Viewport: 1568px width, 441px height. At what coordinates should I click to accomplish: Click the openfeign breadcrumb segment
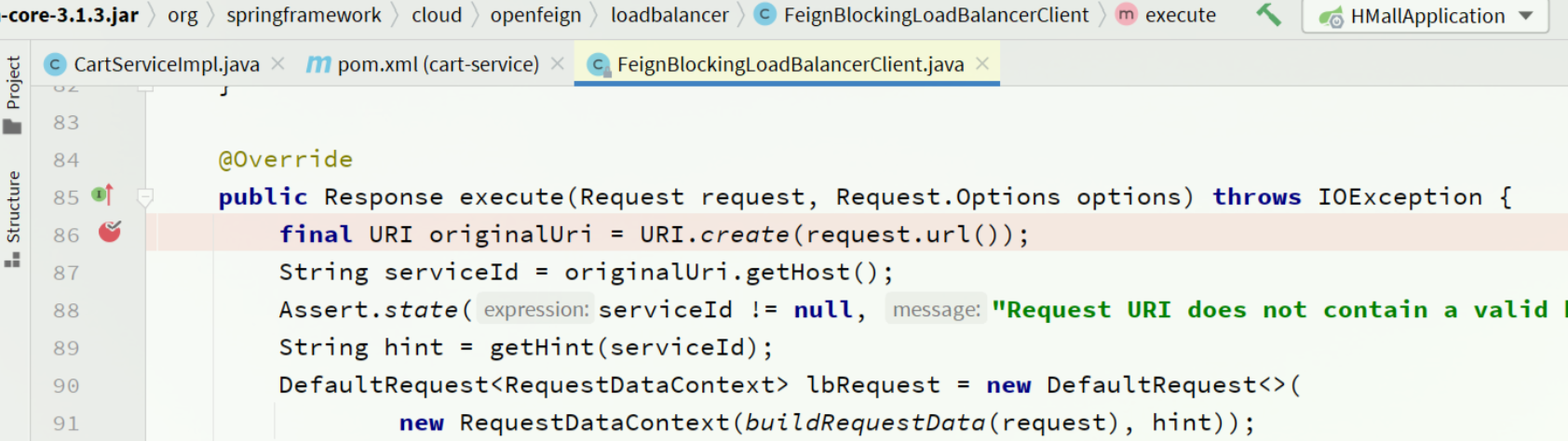535,15
